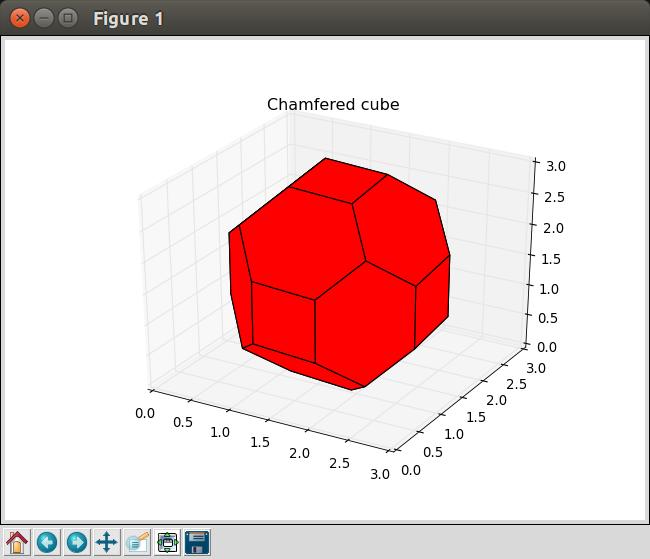Open Configure subplots dialog

pyautogui.click(x=167, y=542)
